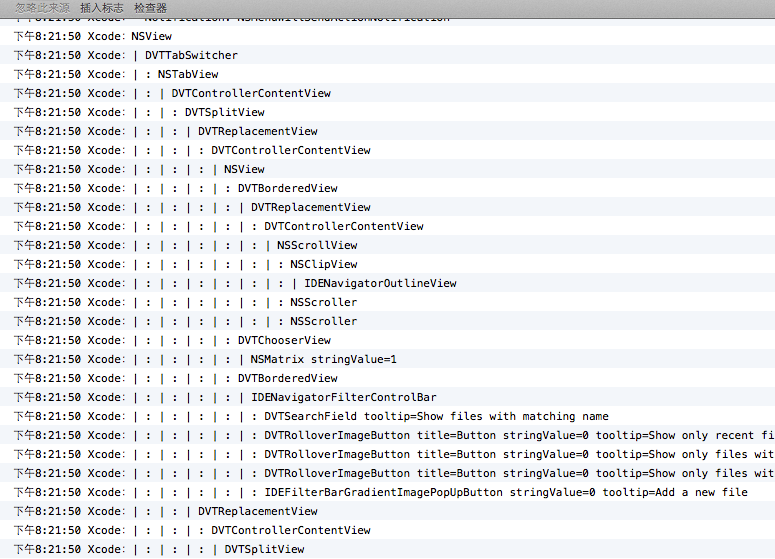775x559 pixels.
Task: Select the last DVTBorderedView log entry
Action: 287,378
